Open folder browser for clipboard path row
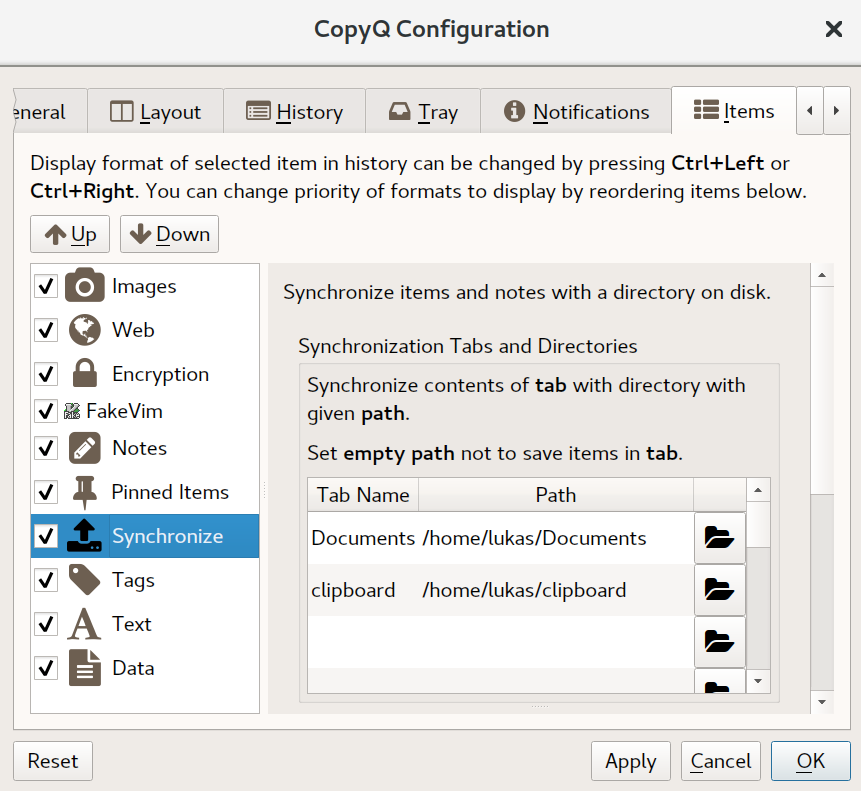 pos(719,590)
